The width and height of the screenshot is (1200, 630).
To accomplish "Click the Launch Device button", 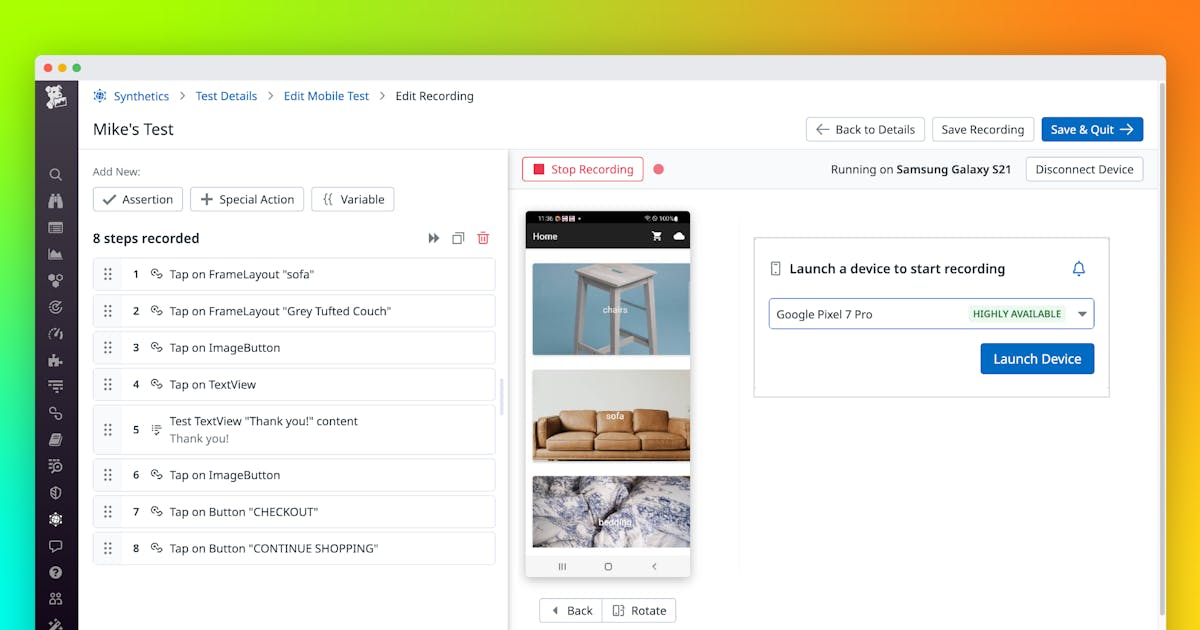I will tap(1037, 359).
